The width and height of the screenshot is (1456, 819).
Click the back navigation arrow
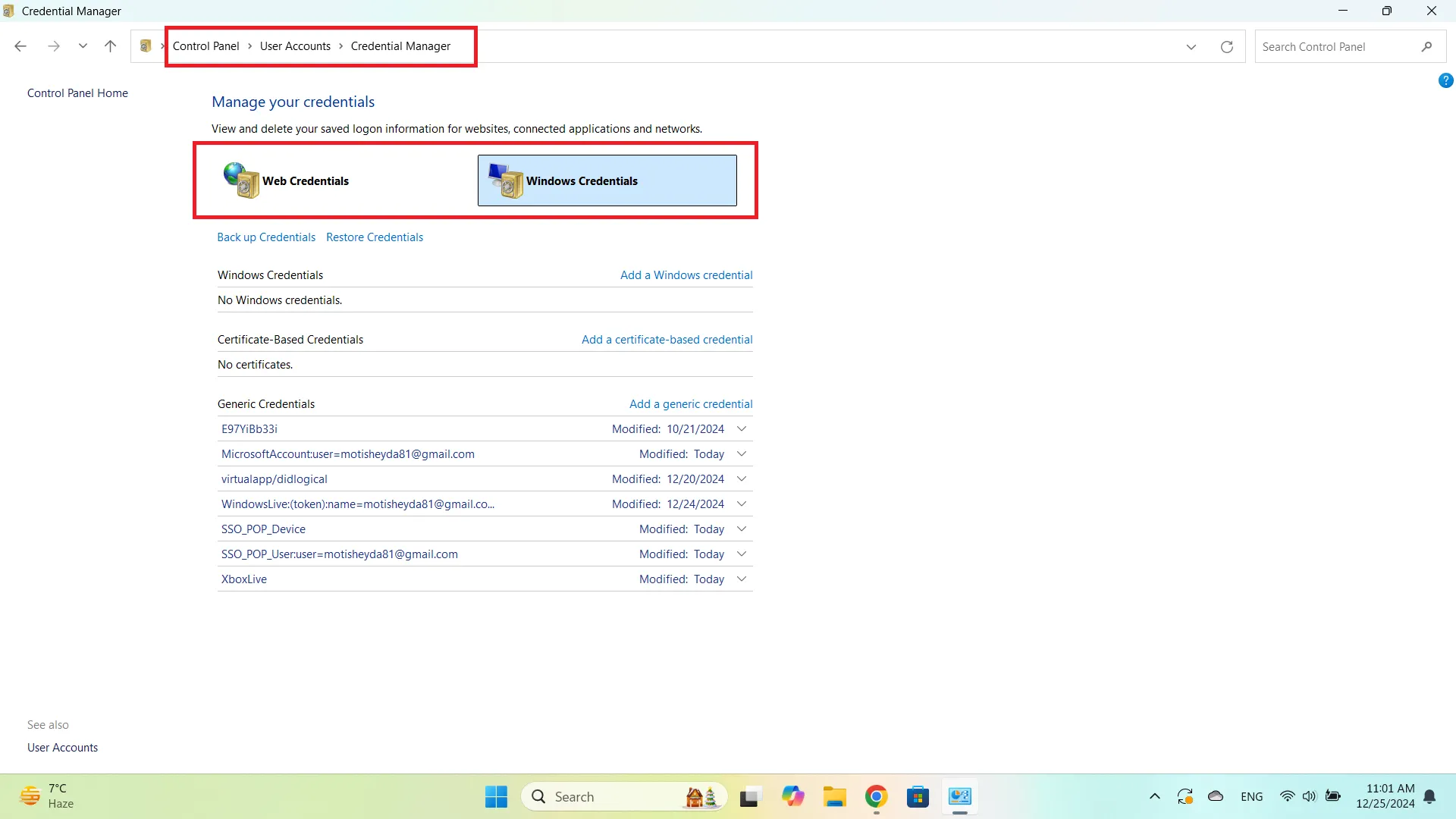click(20, 46)
